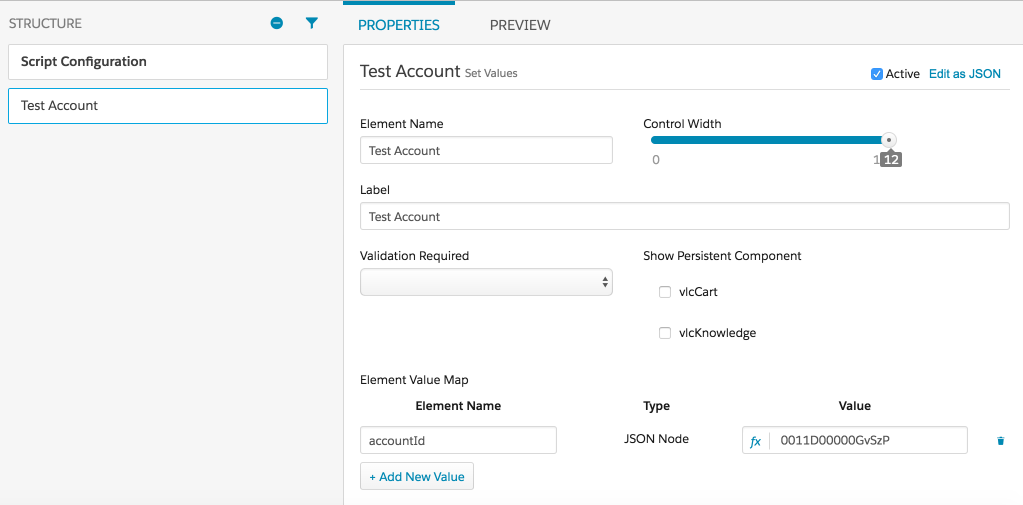The height and width of the screenshot is (505, 1023).
Task: Click the filter icon in the Structure header
Action: pos(311,23)
